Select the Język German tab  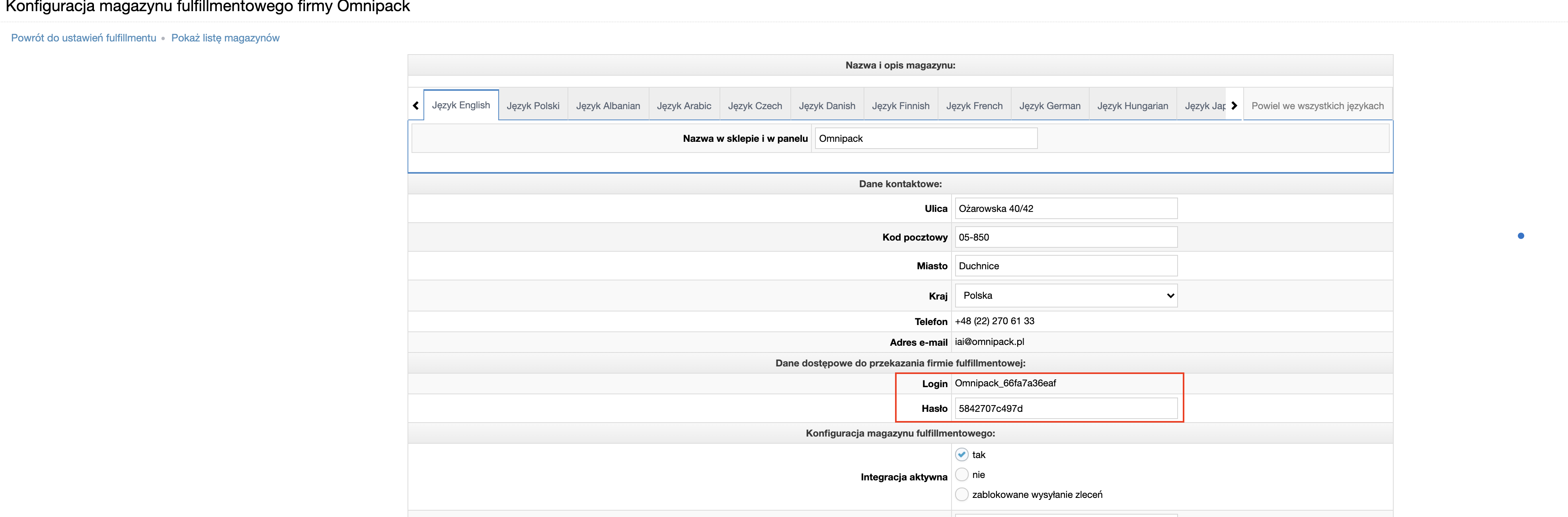tap(1049, 106)
